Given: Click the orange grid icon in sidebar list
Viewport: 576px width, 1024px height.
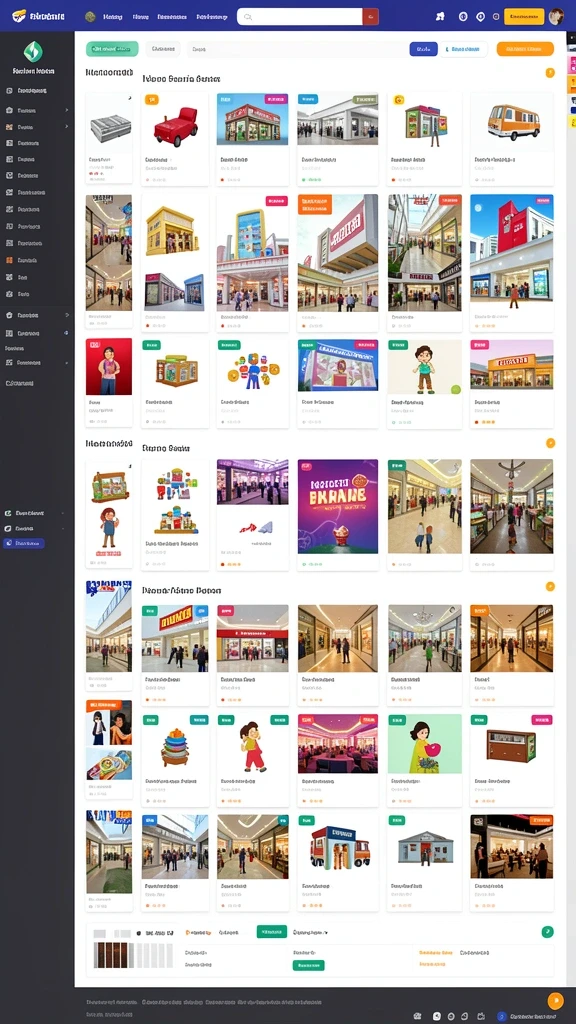Looking at the screenshot, I should (9, 260).
